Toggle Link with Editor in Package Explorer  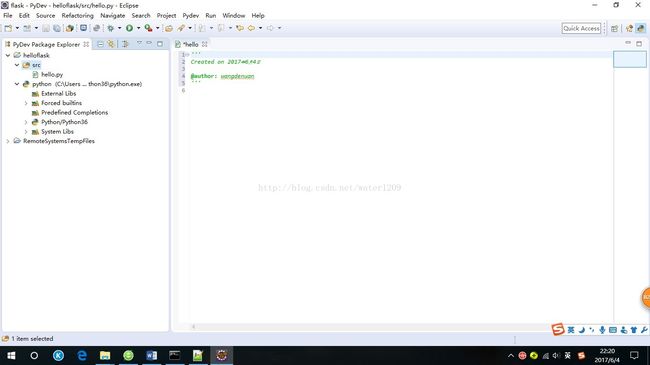click(x=111, y=44)
